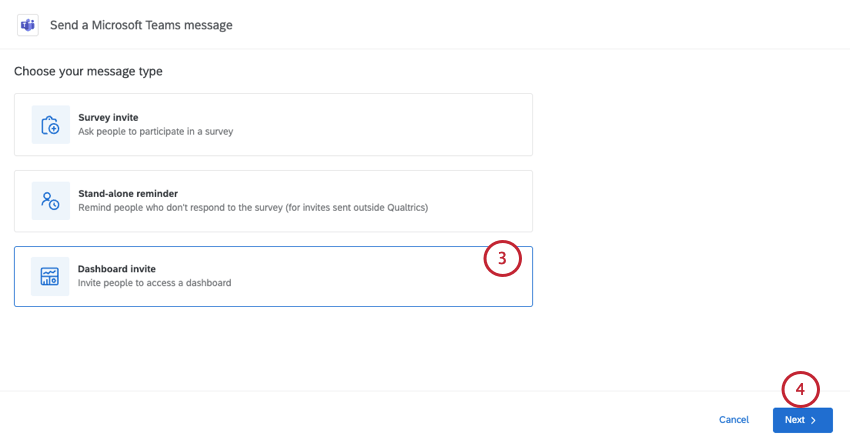Click "Ask people to participate in a survey" text
Viewport: 850px width, 446px height.
155,132
